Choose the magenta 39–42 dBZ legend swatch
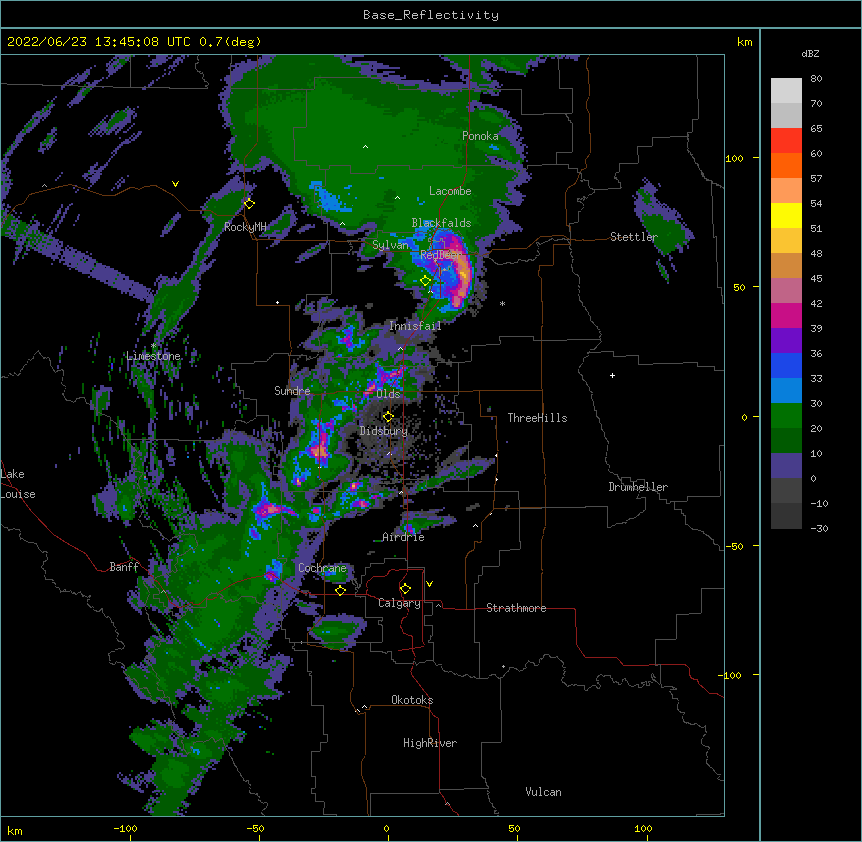This screenshot has width=862, height=842. 786,315
